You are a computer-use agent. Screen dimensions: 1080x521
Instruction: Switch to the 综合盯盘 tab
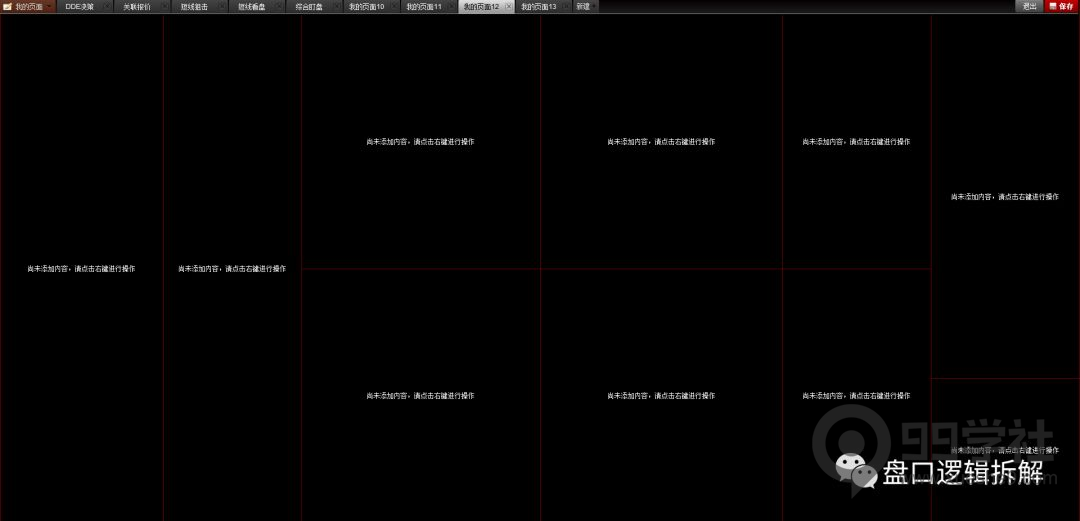click(309, 6)
